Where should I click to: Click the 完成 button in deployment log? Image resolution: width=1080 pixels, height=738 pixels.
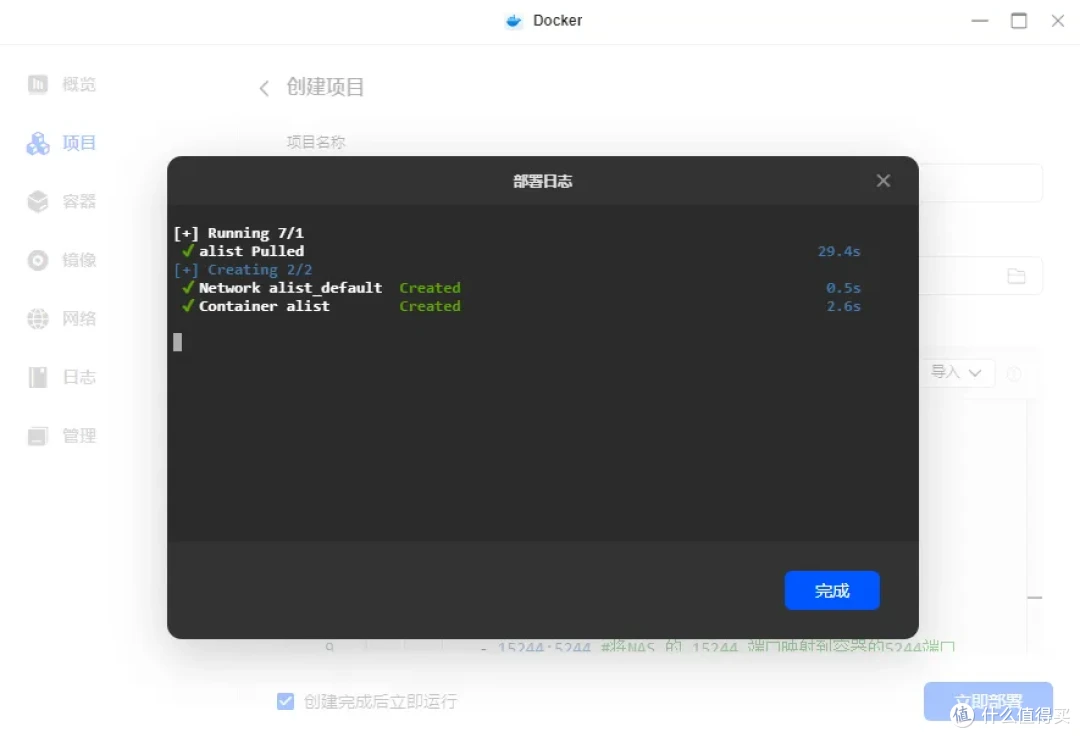(x=831, y=590)
